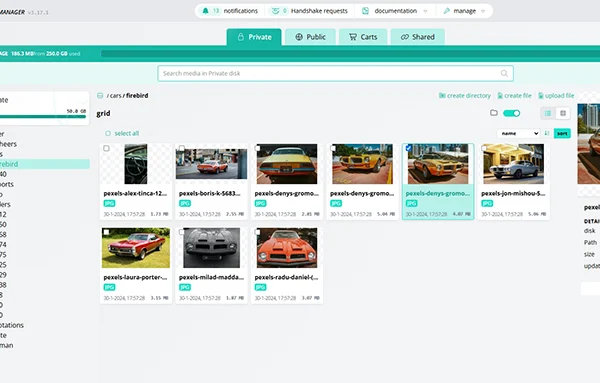The height and width of the screenshot is (383, 600).
Task: Click the sort button
Action: click(562, 133)
